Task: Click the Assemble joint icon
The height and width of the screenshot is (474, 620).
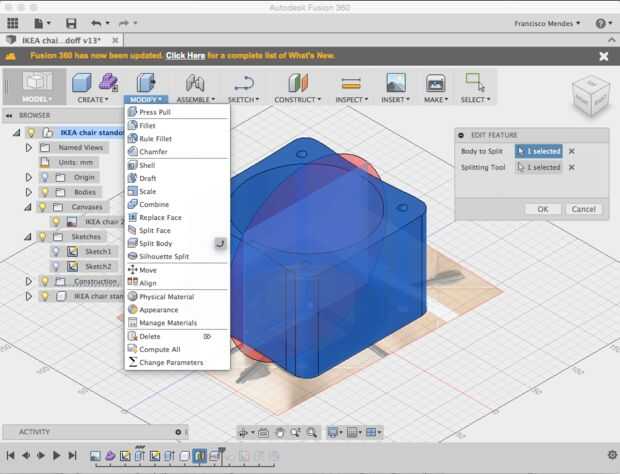Action: click(x=195, y=83)
